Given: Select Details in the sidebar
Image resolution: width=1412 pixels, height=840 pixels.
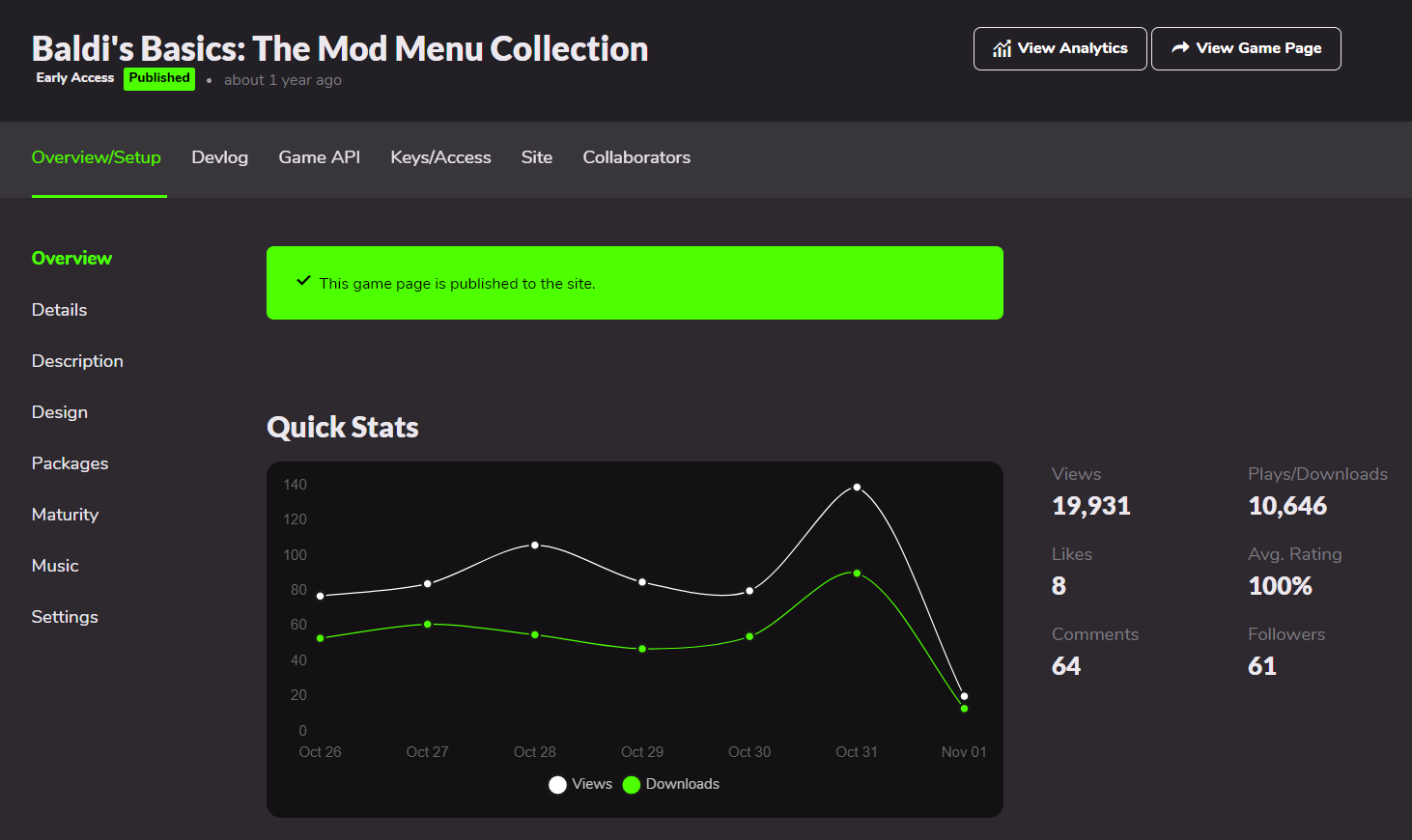Looking at the screenshot, I should point(59,310).
